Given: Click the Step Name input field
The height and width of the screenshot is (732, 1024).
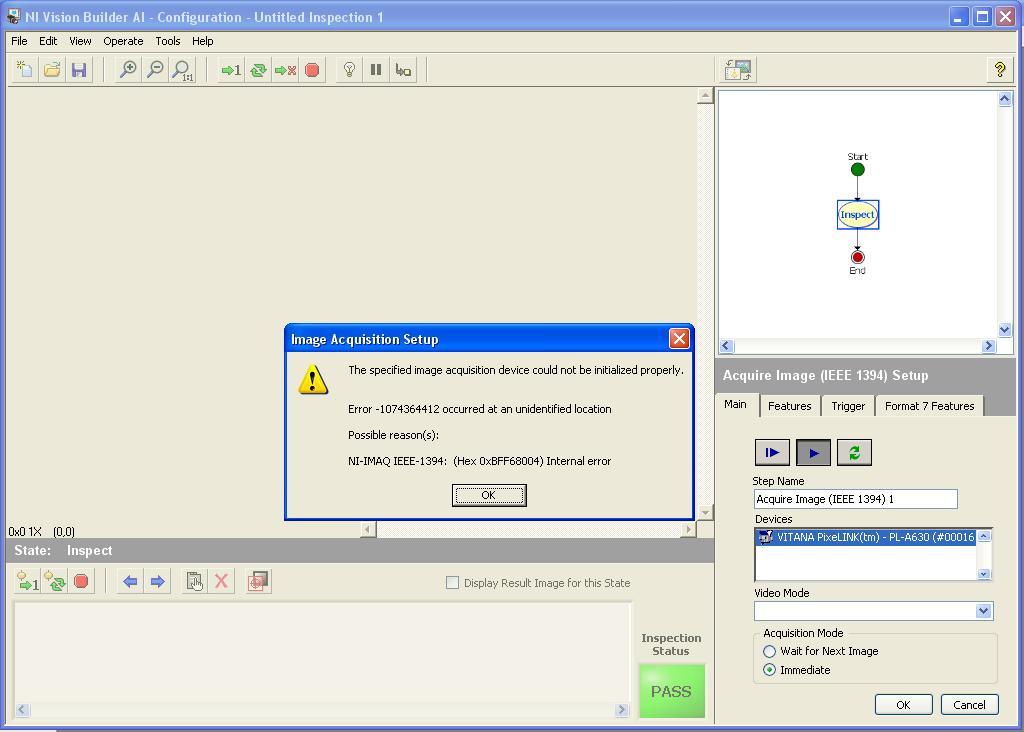Looking at the screenshot, I should pos(856,499).
